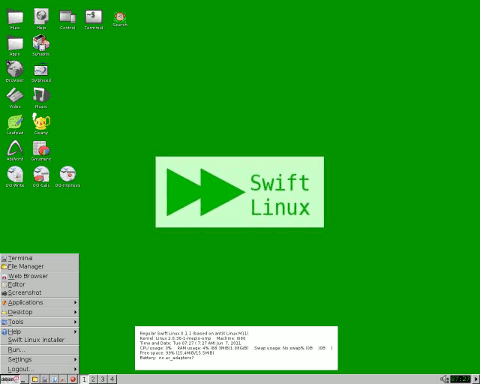Expand the Tools submenu

pyautogui.click(x=39, y=322)
